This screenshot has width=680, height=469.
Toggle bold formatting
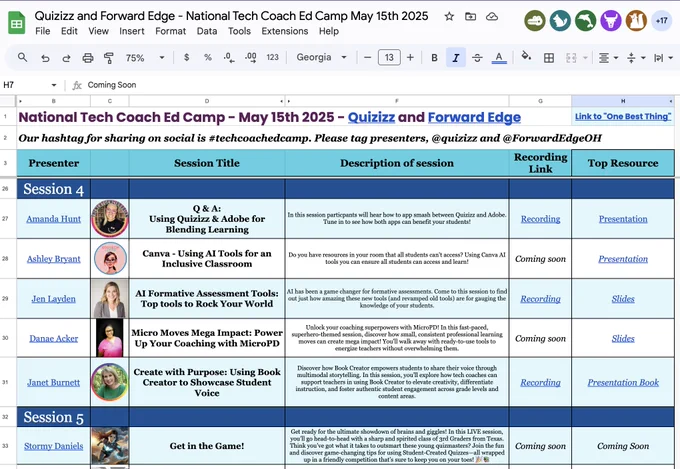[434, 58]
